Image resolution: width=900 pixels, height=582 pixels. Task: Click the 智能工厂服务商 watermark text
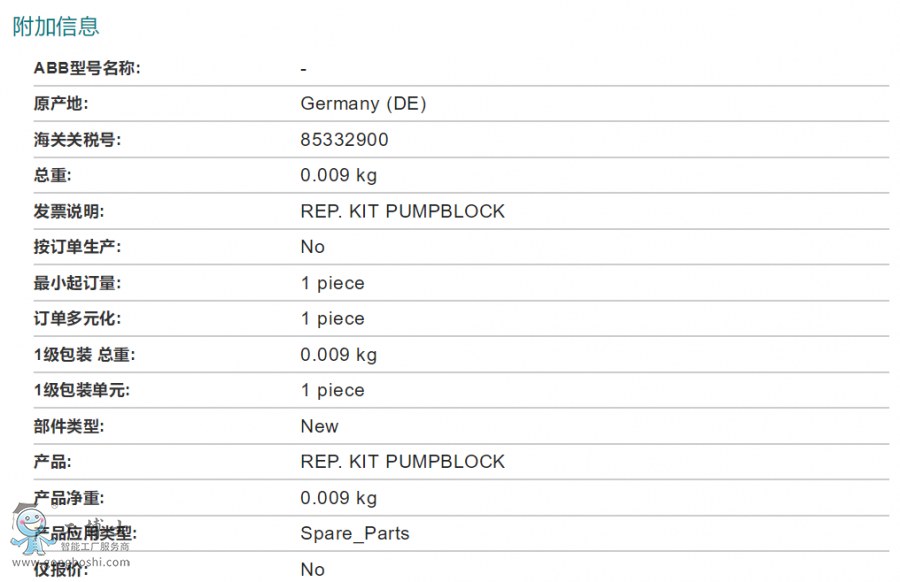pyautogui.click(x=95, y=547)
